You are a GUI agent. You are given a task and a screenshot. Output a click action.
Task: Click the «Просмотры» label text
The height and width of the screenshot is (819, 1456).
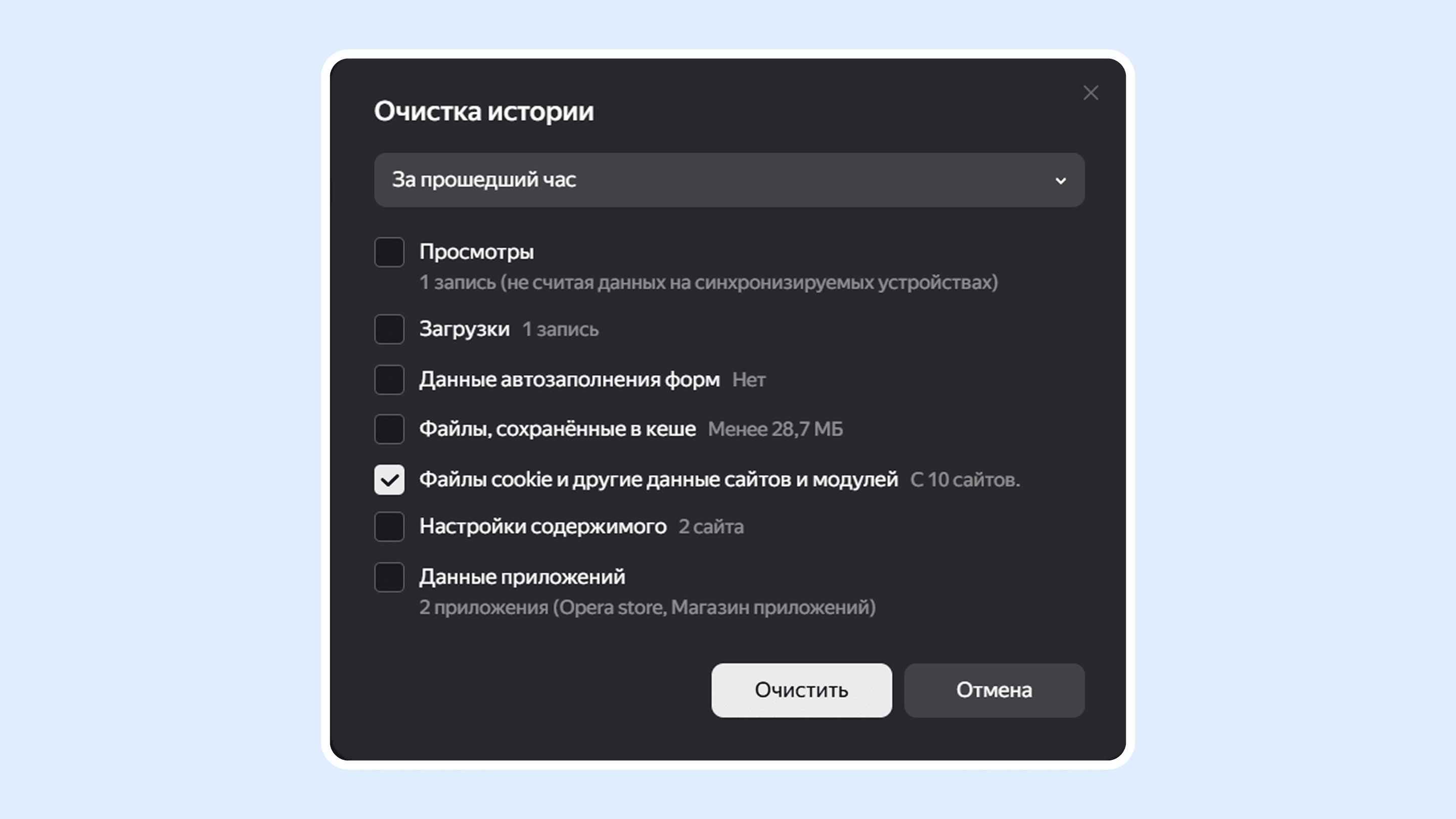[x=476, y=252]
